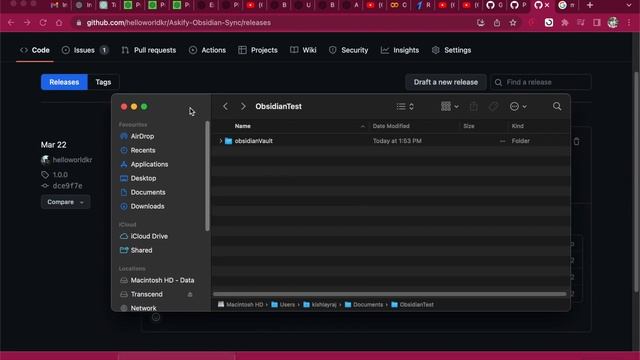Sort files by Name column
This screenshot has width=640, height=360.
[242, 126]
